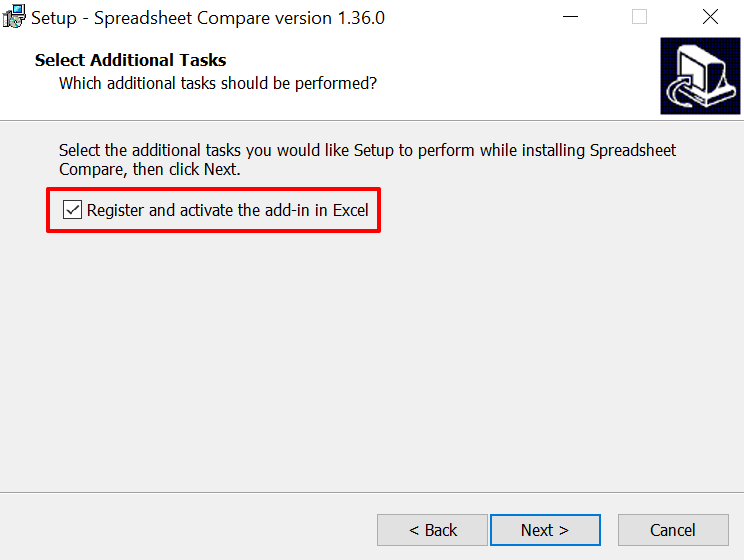The width and height of the screenshot is (744, 560).
Task: Click the Setup installer icon in title bar
Action: tap(14, 17)
